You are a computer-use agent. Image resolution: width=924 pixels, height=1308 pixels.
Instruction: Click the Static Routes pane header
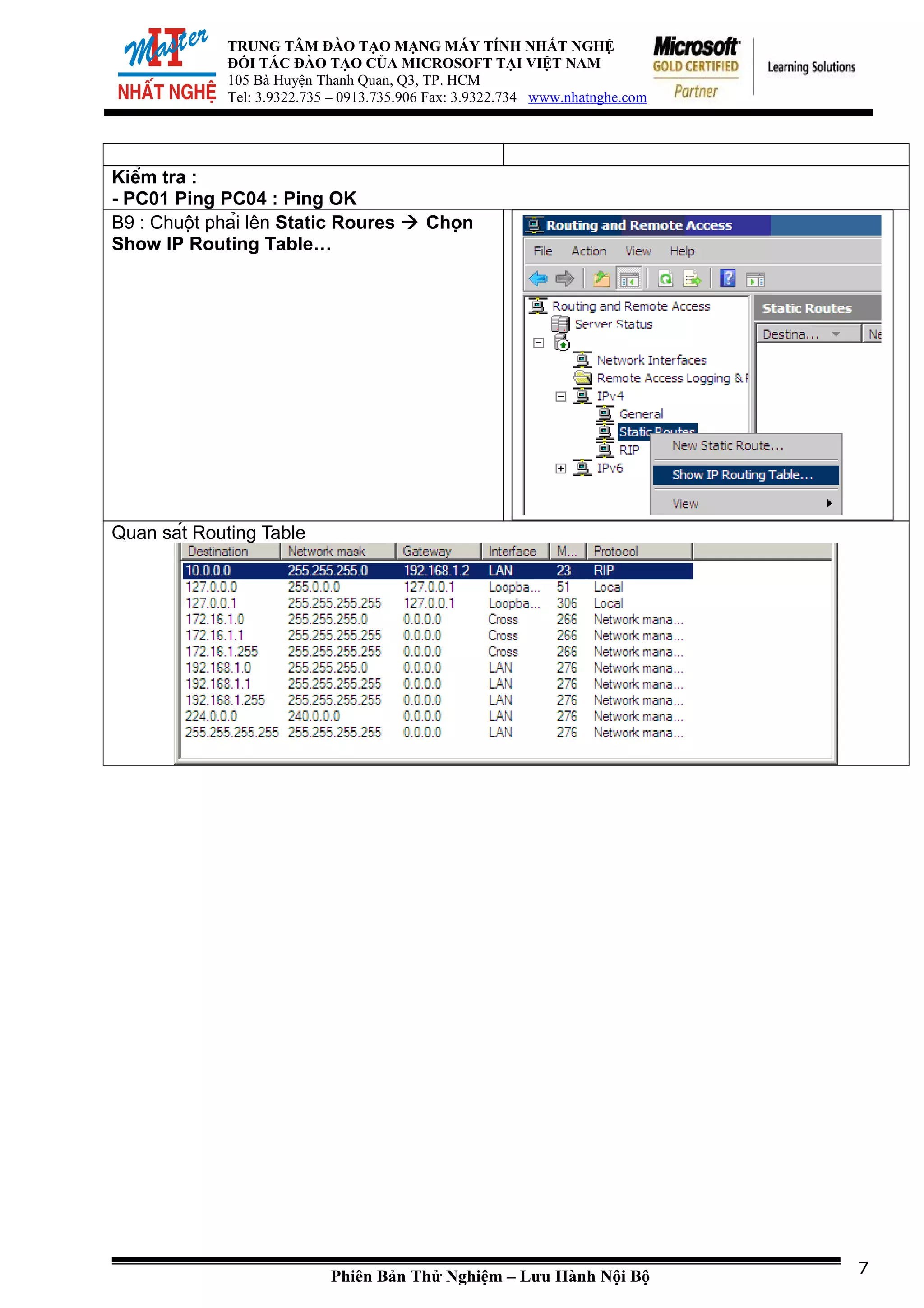pos(818,308)
